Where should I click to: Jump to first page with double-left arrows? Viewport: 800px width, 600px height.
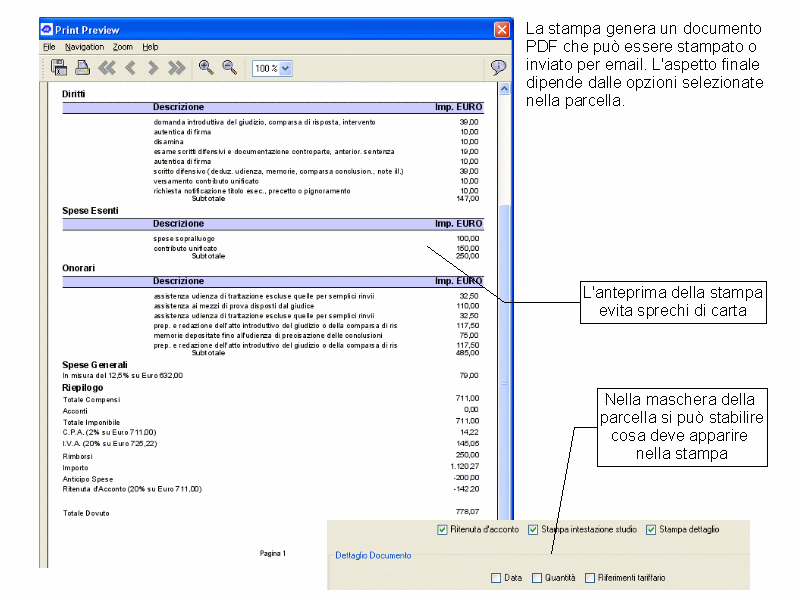pyautogui.click(x=107, y=68)
